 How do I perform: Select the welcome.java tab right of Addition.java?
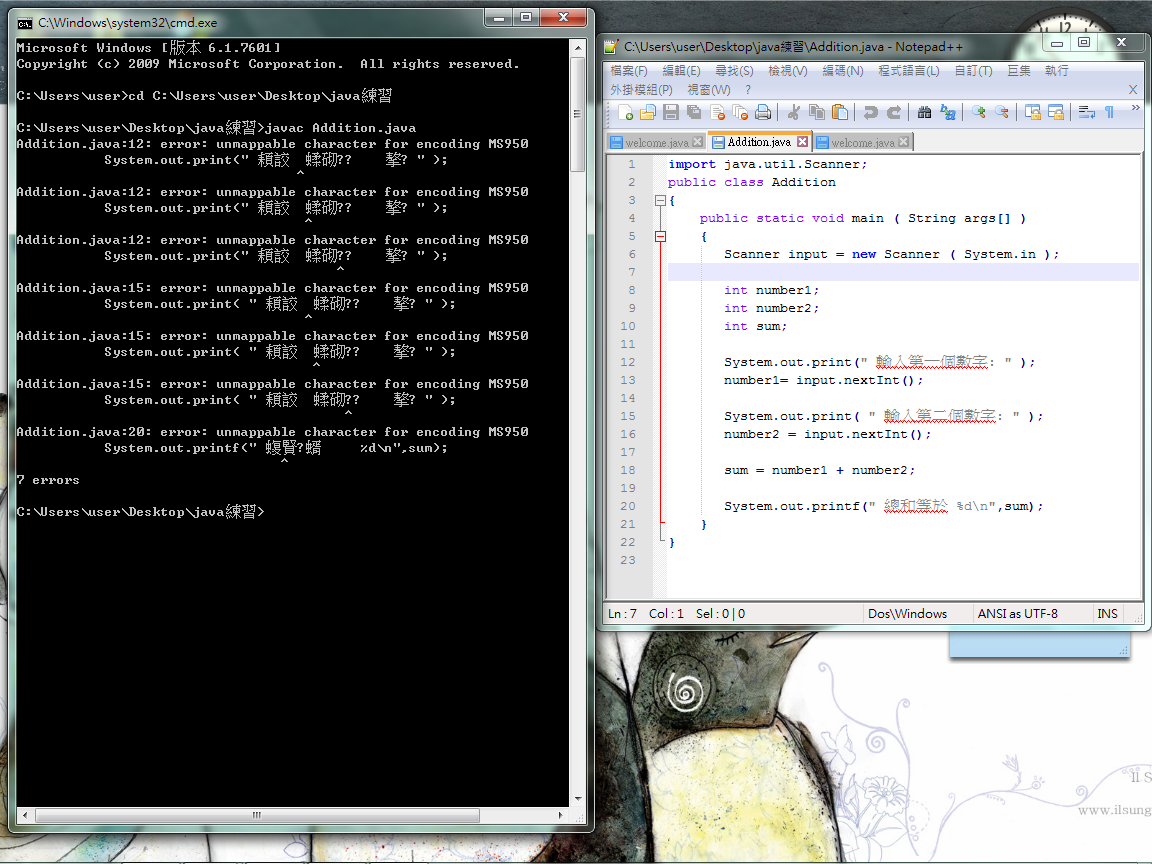pyautogui.click(x=863, y=143)
